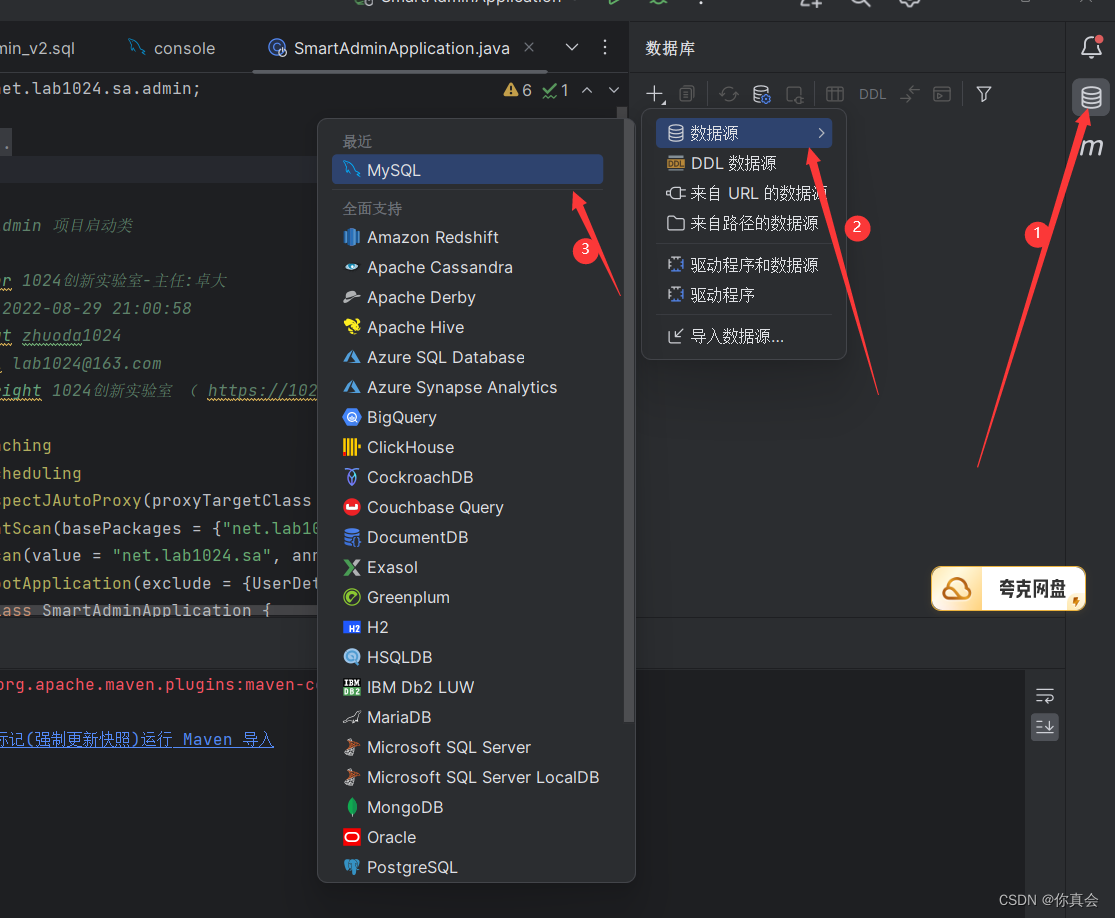This screenshot has width=1115, height=918.
Task: Select ClickHouse data source
Action: tap(467, 447)
